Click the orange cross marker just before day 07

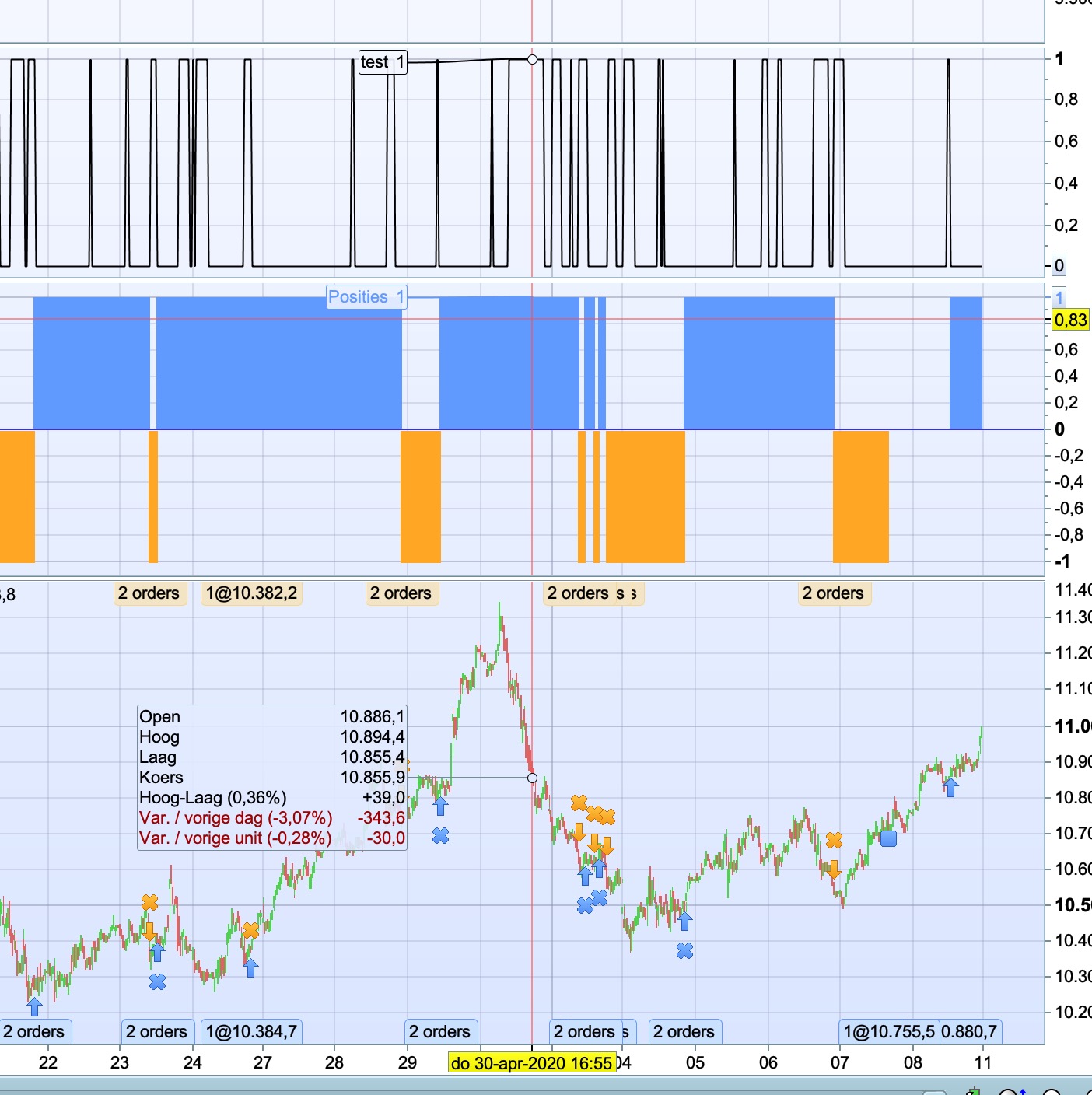[x=834, y=840]
